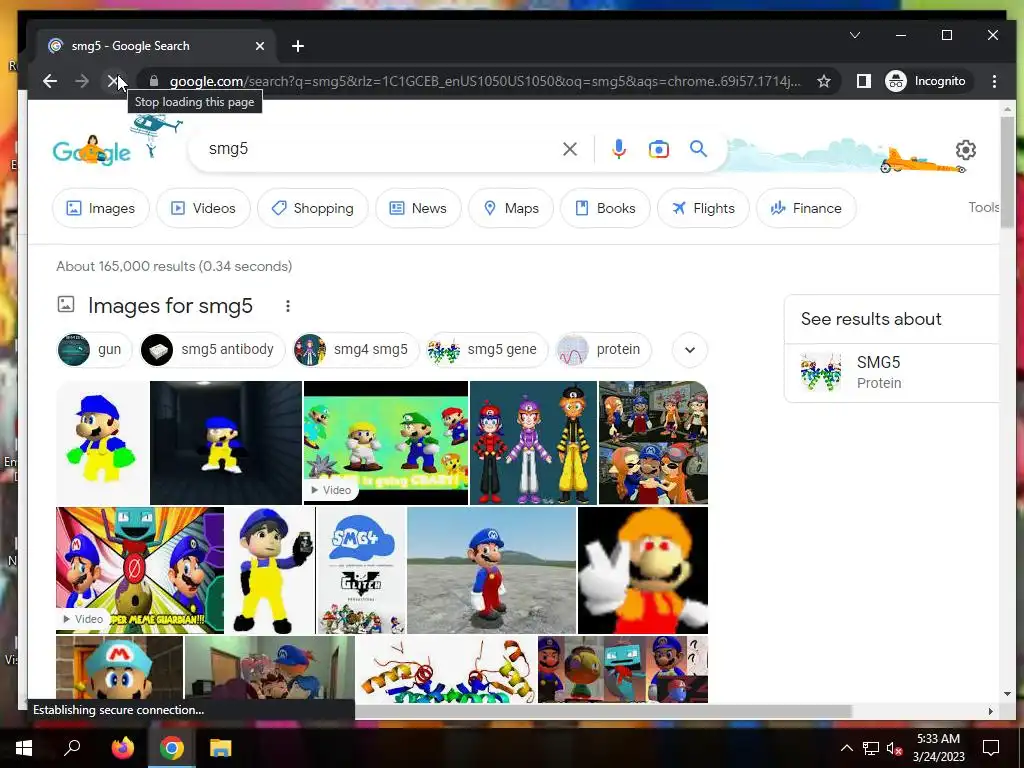The width and height of the screenshot is (1024, 768).
Task: Open blue-cap Mario on white thumbnail
Action: point(102,443)
